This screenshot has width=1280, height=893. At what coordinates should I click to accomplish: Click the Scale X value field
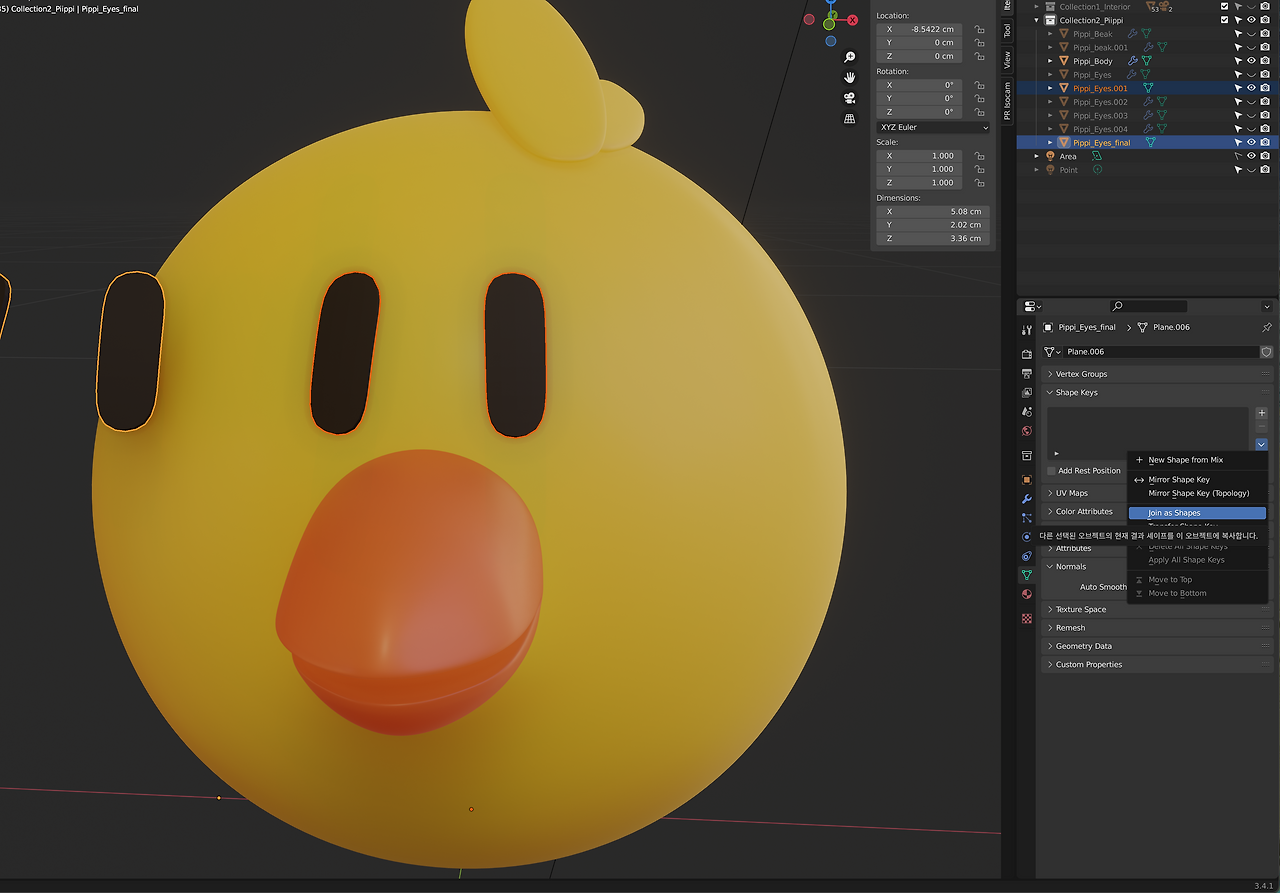(x=919, y=156)
